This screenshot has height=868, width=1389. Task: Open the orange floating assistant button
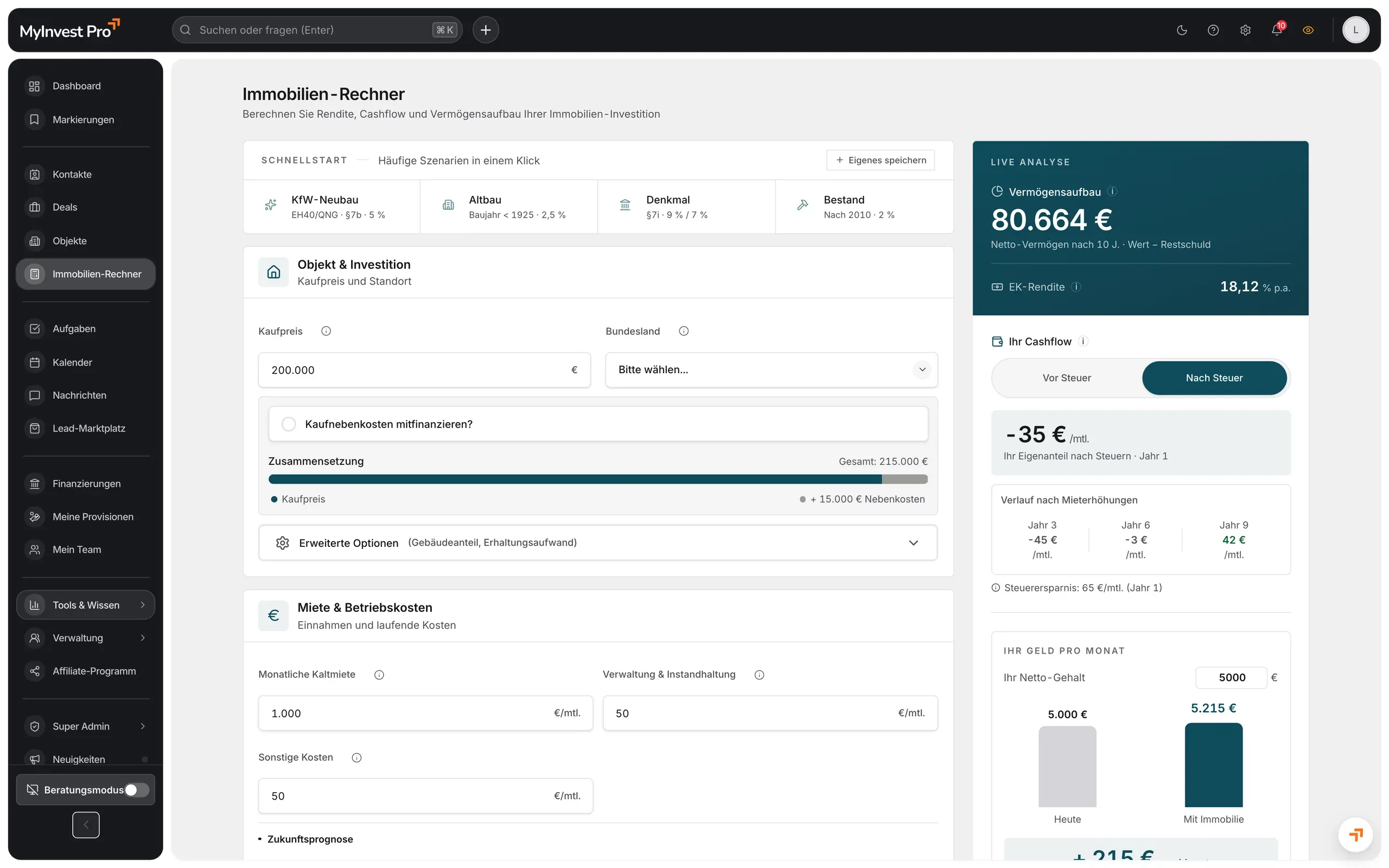pyautogui.click(x=1356, y=835)
